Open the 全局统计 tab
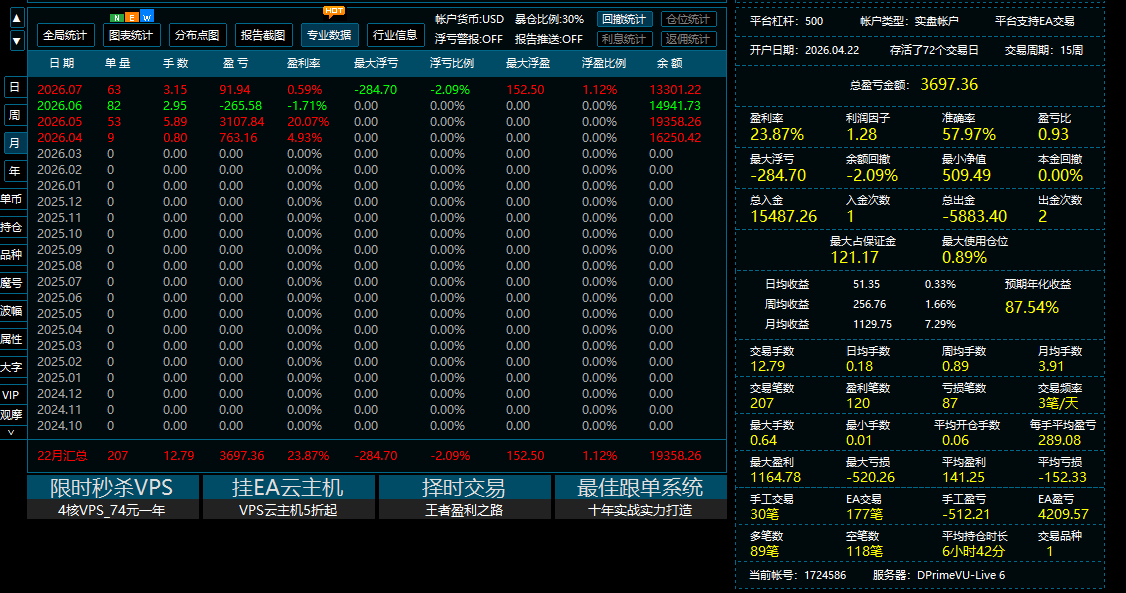Image resolution: width=1126 pixels, height=593 pixels. pyautogui.click(x=65, y=35)
